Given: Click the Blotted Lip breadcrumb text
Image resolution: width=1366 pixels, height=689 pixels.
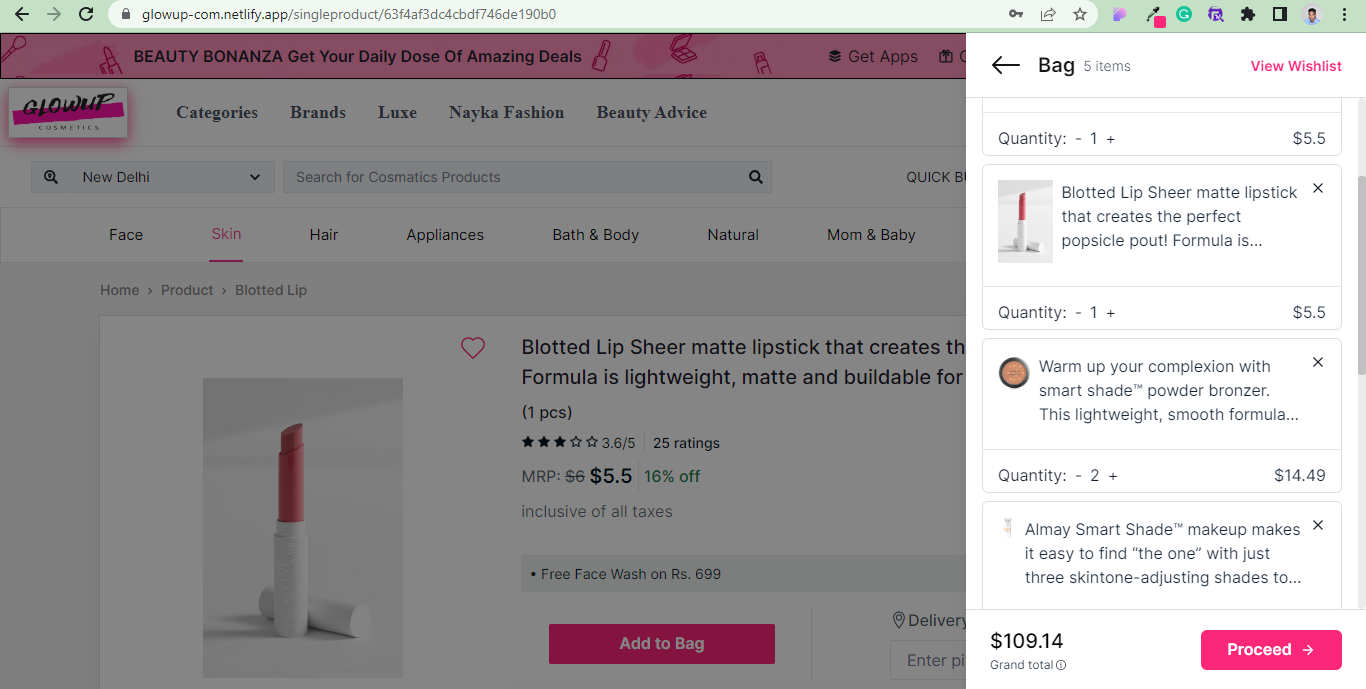Looking at the screenshot, I should point(271,290).
